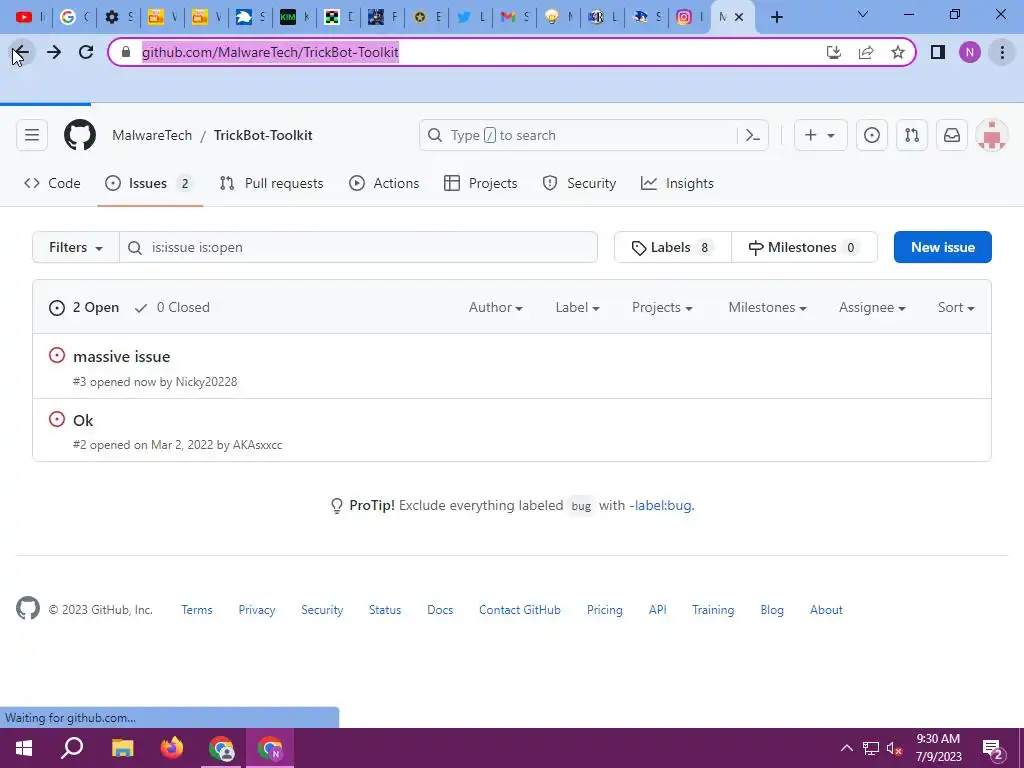This screenshot has width=1024, height=768.
Task: Toggle the browser side panel
Action: click(938, 52)
